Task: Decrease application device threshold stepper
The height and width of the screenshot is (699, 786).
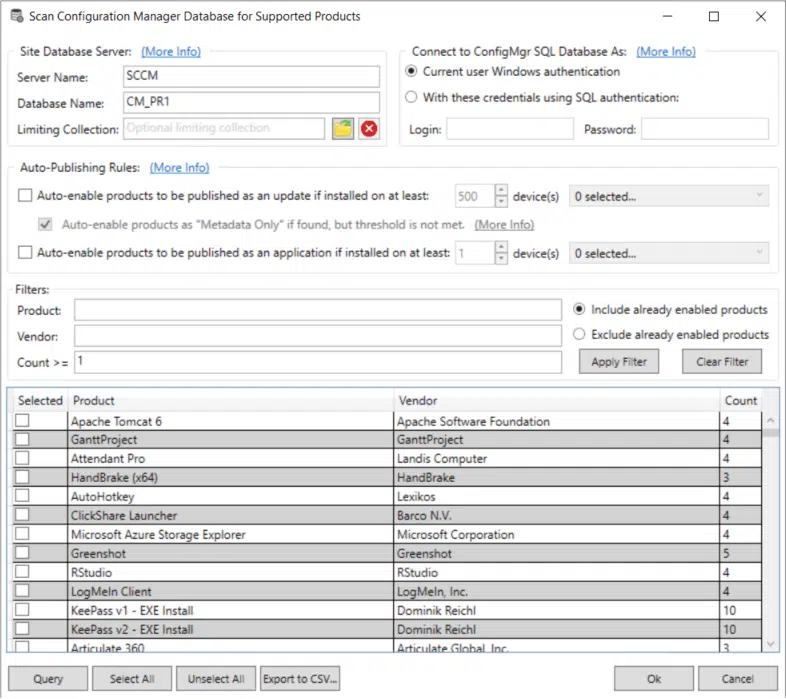Action: click(x=501, y=259)
